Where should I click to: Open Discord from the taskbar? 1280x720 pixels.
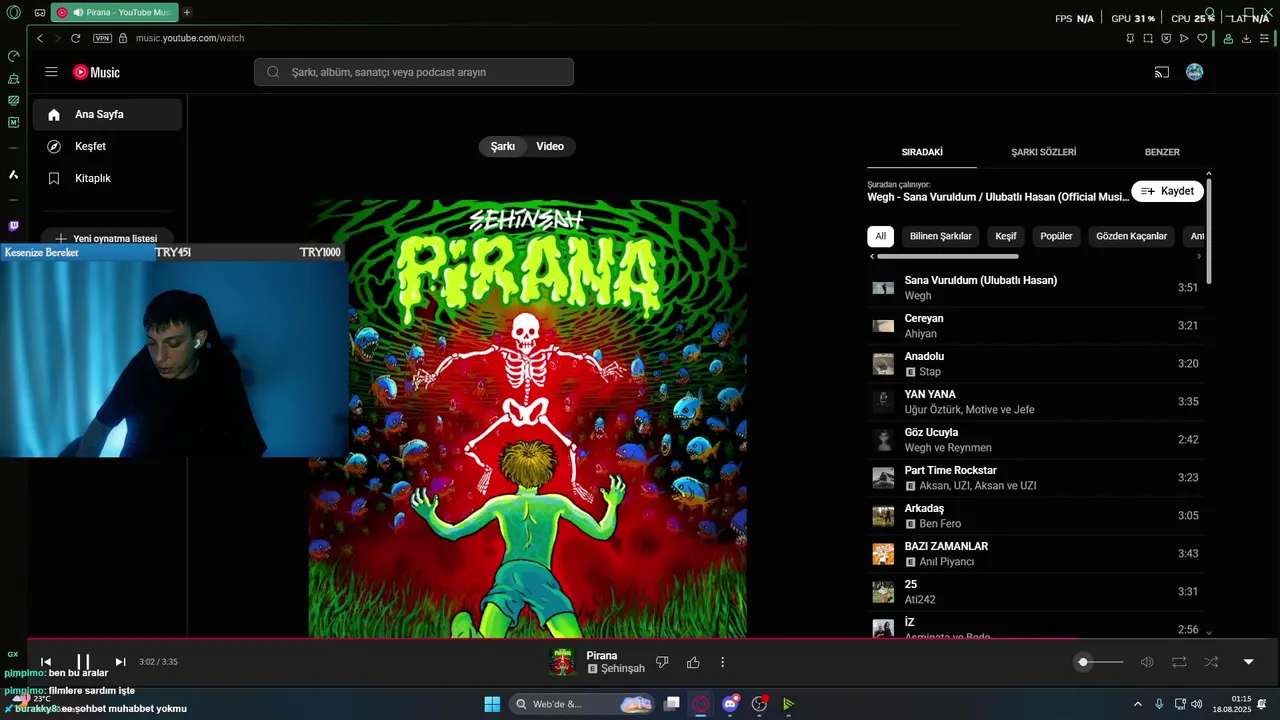[730, 704]
